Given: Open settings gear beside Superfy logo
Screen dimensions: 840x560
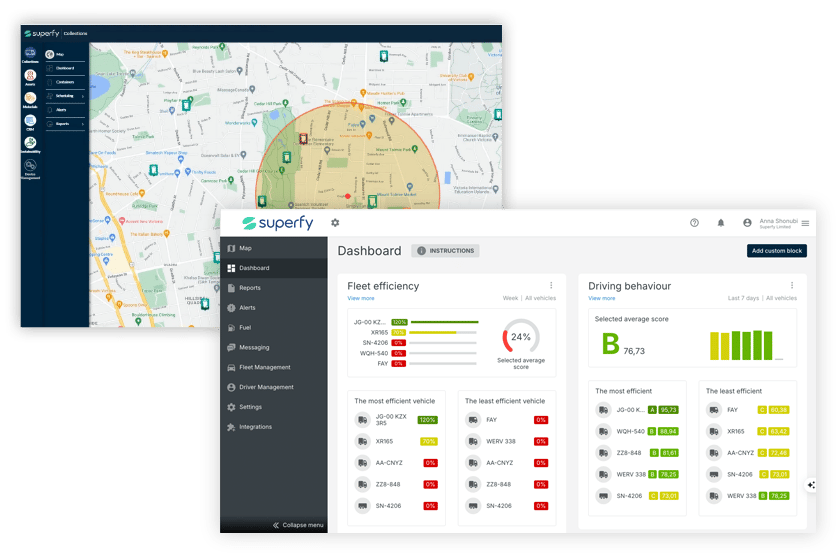Looking at the screenshot, I should (x=335, y=222).
